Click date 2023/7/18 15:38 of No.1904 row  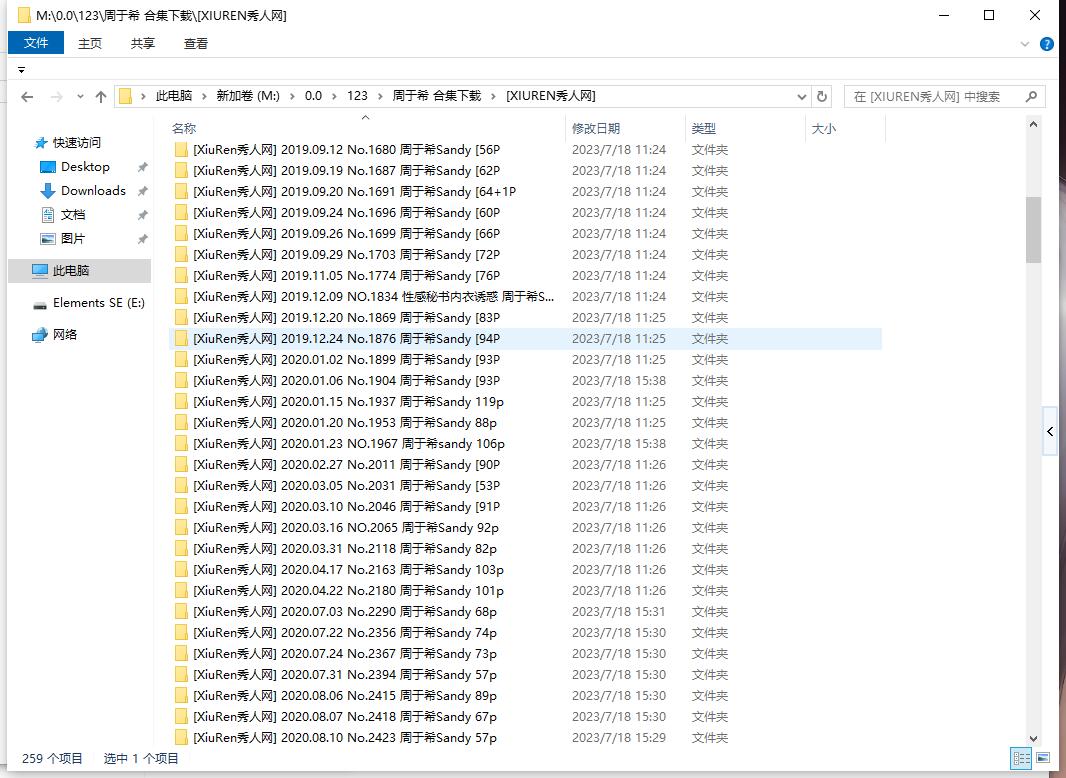point(619,381)
